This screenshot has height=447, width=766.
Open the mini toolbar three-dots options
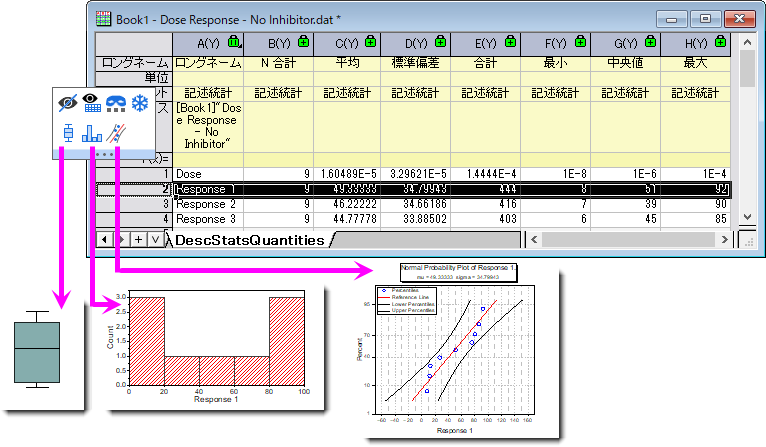(105, 154)
